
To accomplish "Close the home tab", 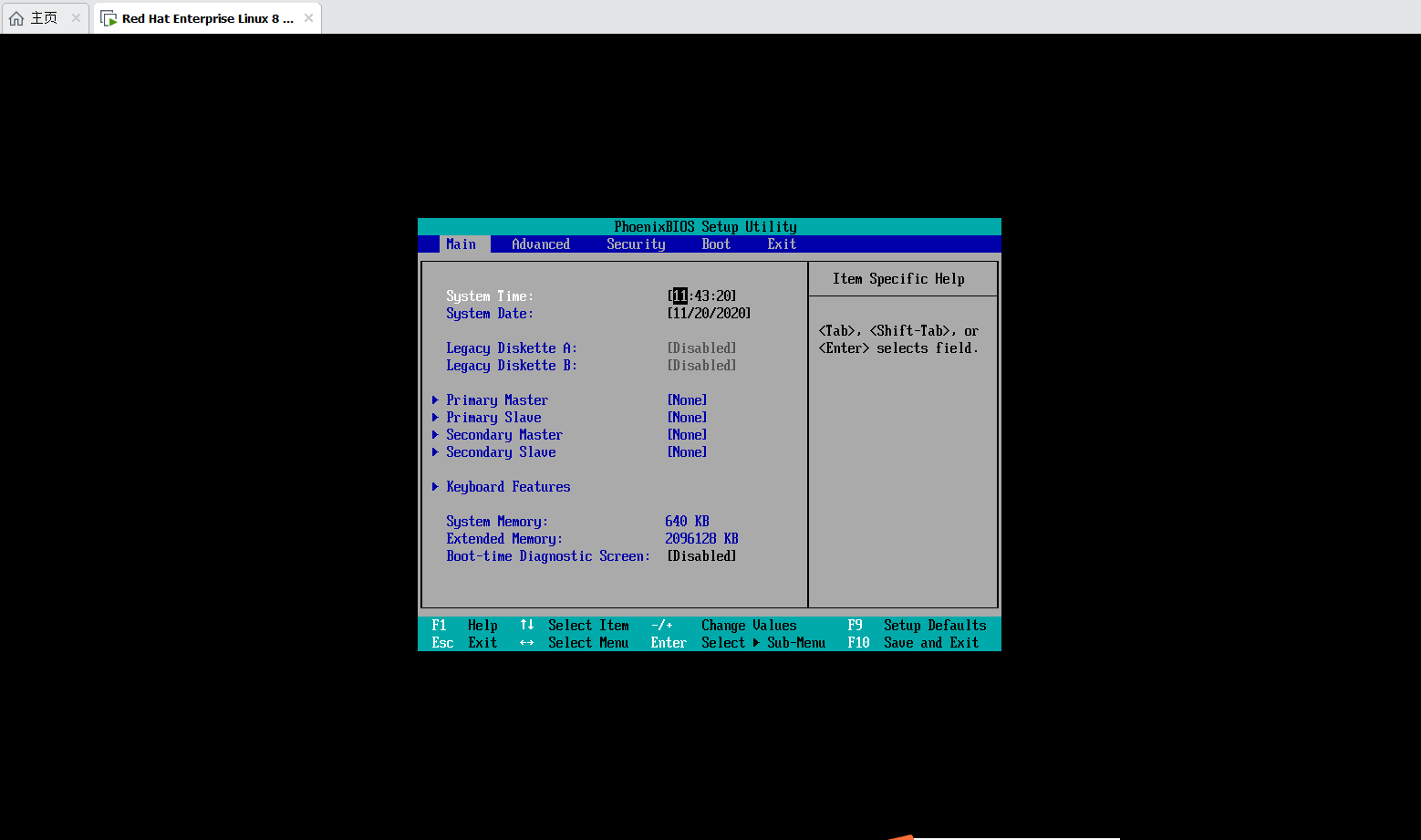I will pos(76,18).
